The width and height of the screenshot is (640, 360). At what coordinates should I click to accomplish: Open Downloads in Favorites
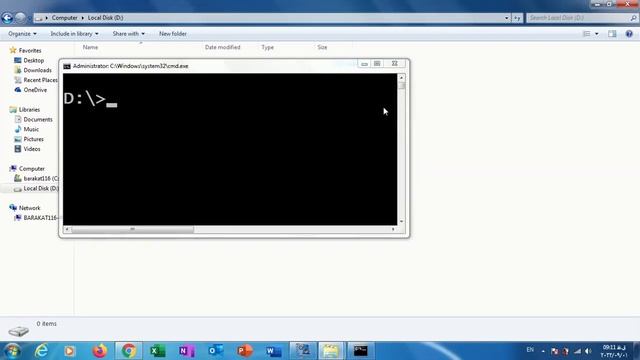click(x=37, y=70)
